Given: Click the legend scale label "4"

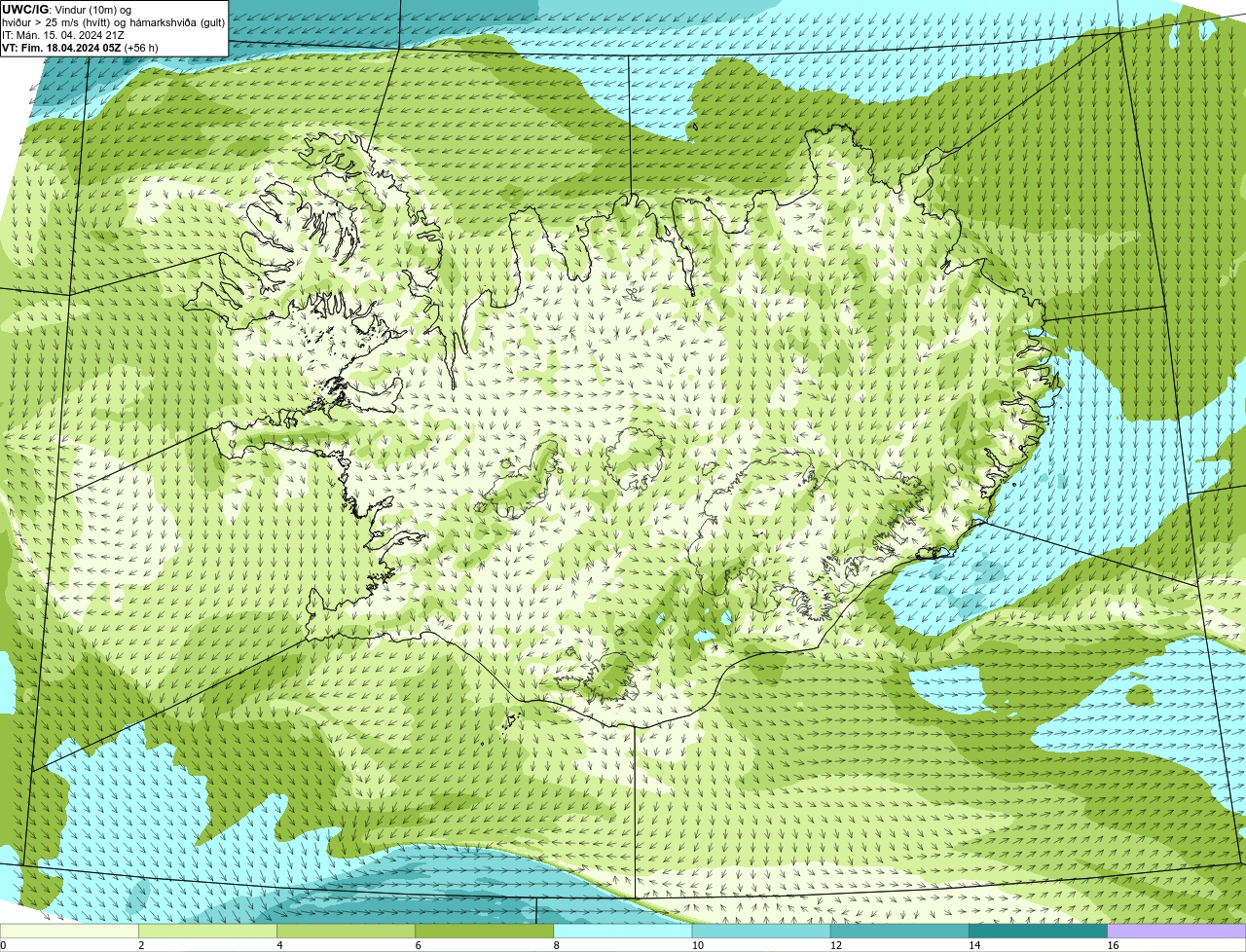Looking at the screenshot, I should point(279,945).
